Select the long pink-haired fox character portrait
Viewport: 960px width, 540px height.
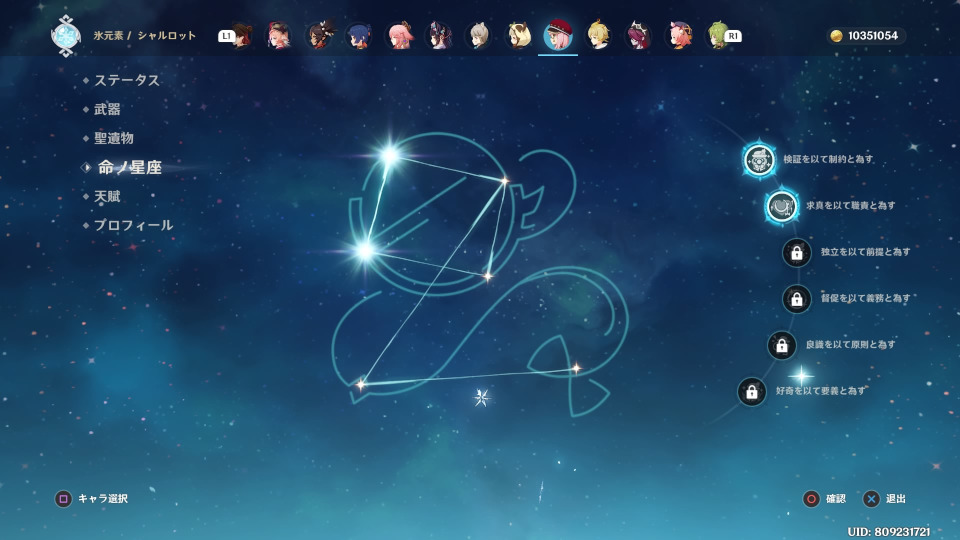(399, 36)
